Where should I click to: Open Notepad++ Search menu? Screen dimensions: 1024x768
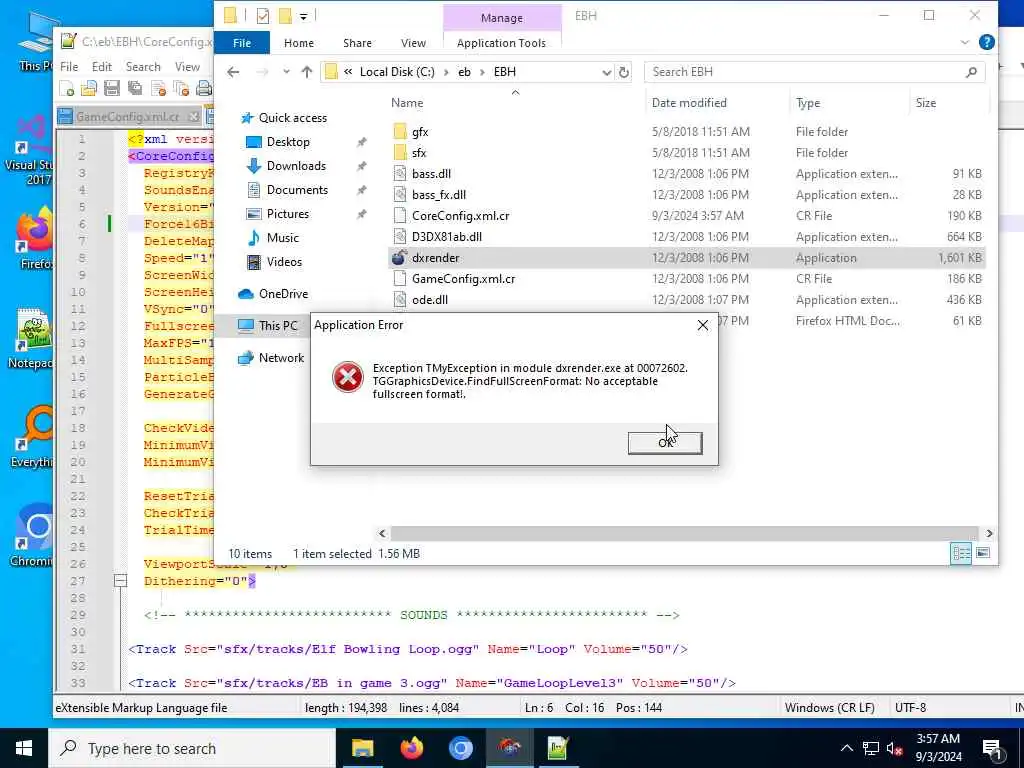click(x=143, y=67)
